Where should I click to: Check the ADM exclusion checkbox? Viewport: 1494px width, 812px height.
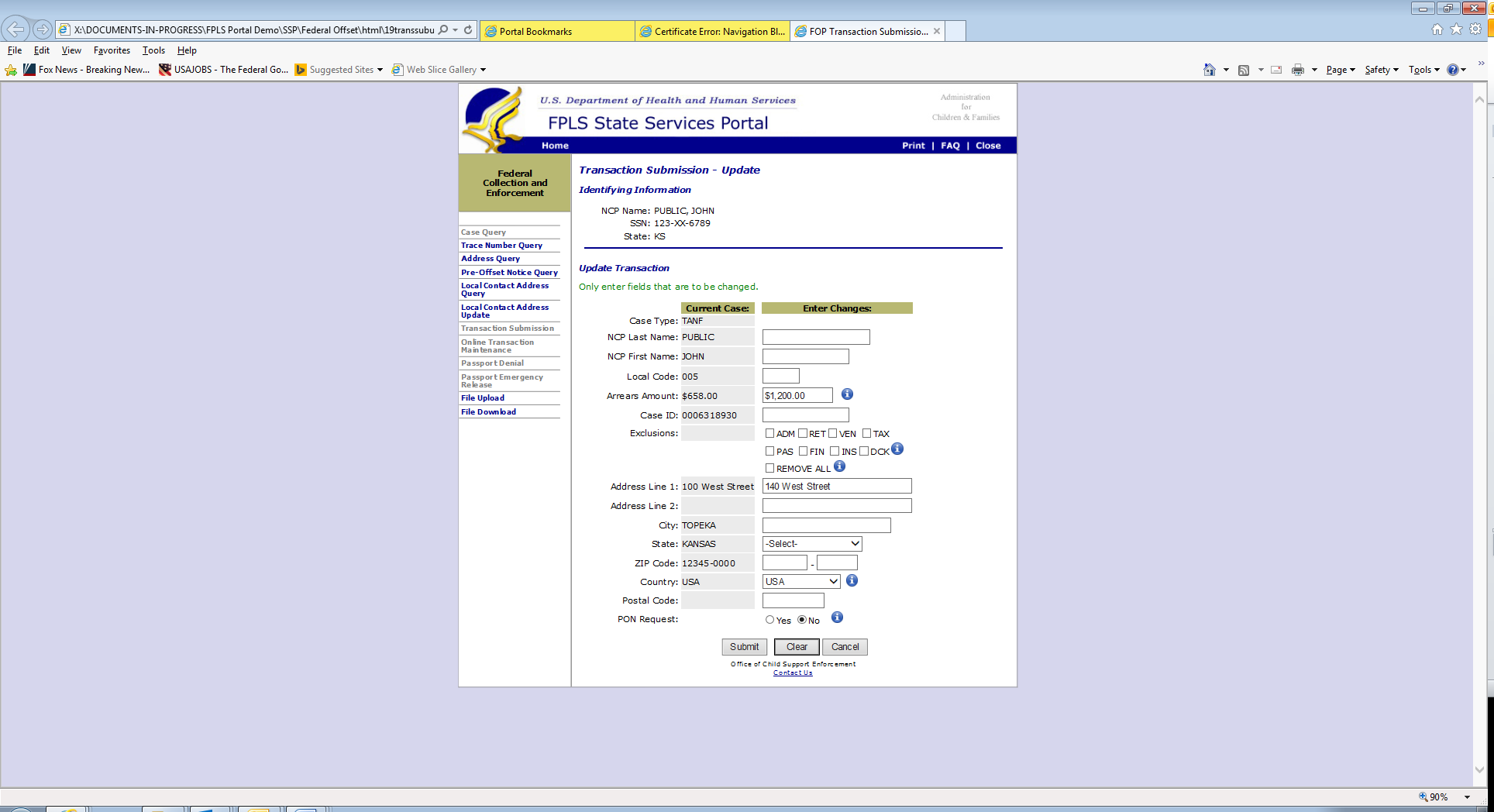(x=769, y=434)
